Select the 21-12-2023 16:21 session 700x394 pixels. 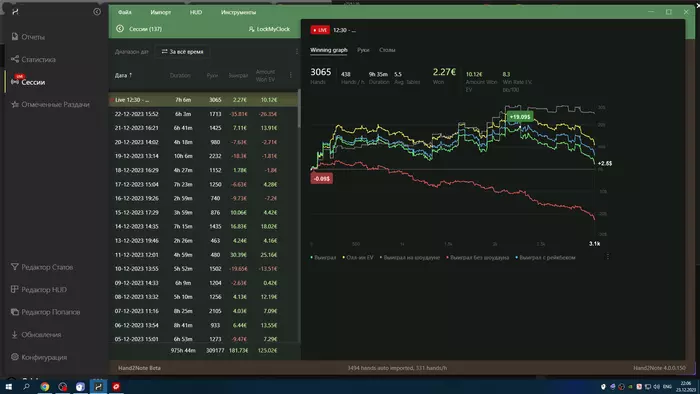pos(203,128)
